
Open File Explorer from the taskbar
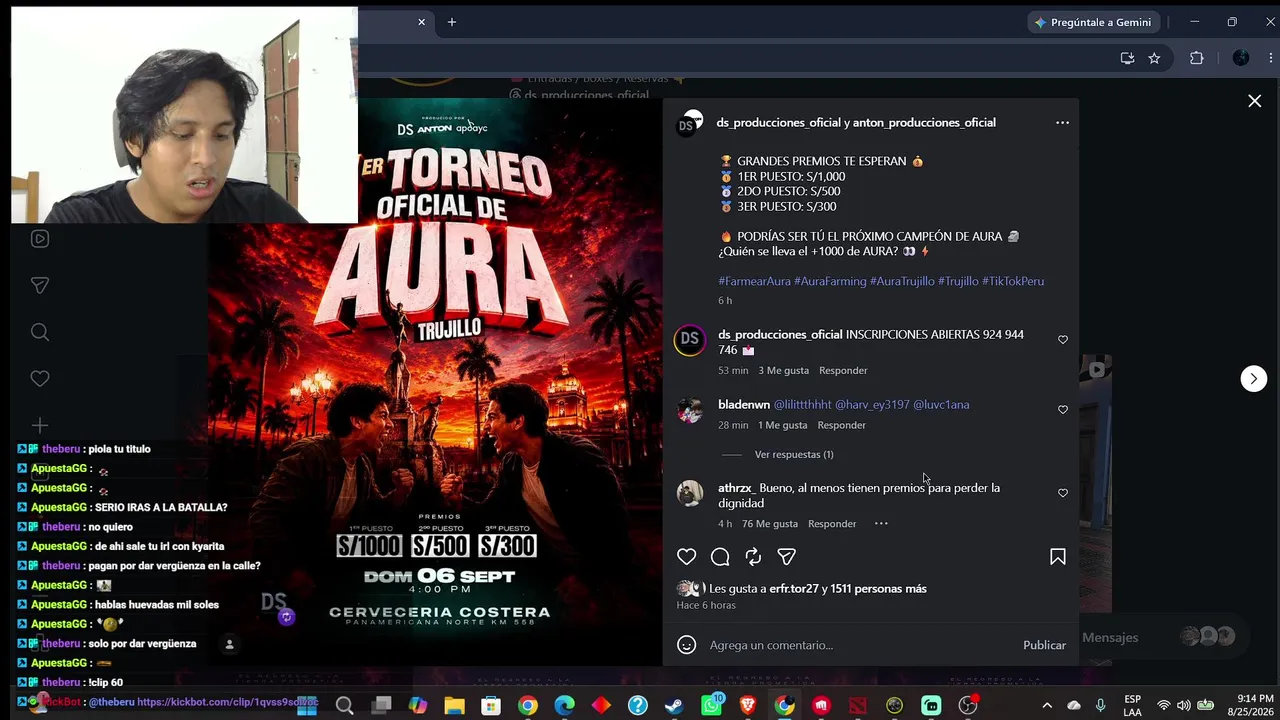point(454,706)
